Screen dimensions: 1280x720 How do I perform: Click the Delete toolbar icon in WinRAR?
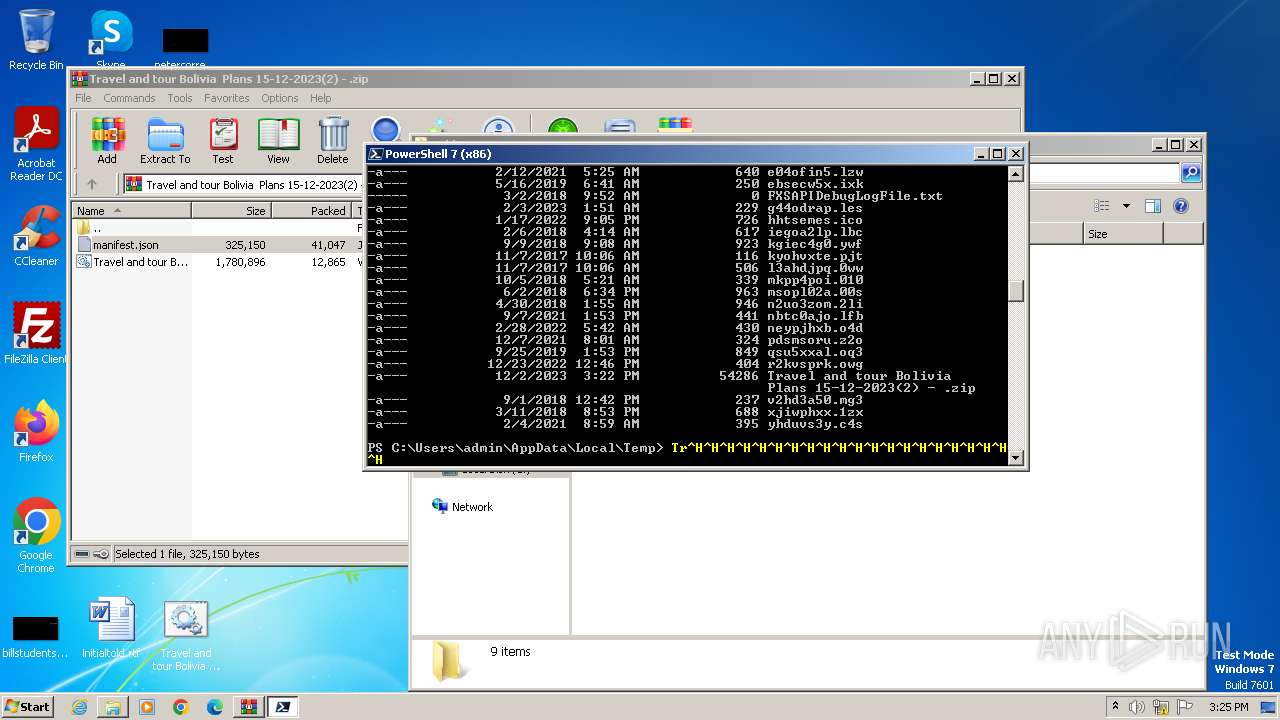pos(333,141)
